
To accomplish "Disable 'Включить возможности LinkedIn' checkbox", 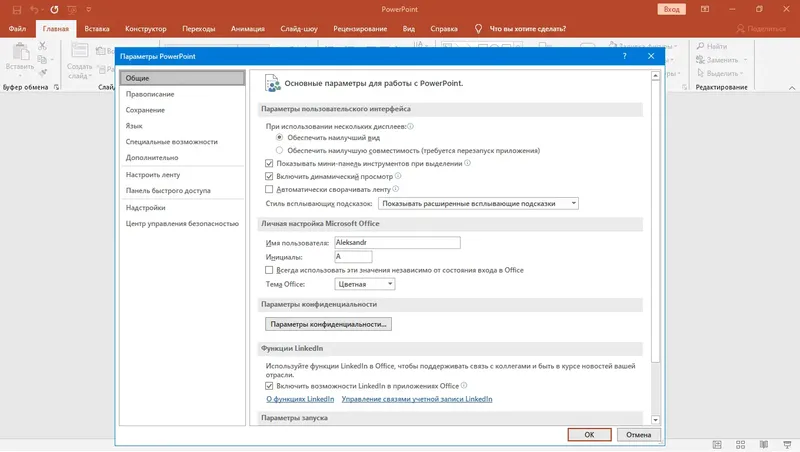I will click(269, 386).
